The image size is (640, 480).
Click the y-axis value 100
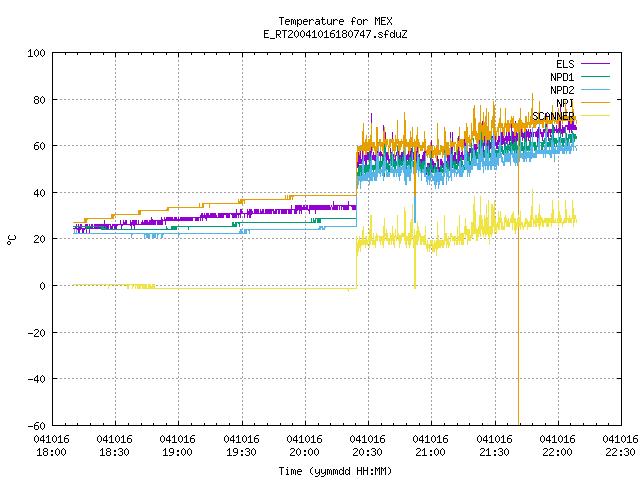point(36,53)
